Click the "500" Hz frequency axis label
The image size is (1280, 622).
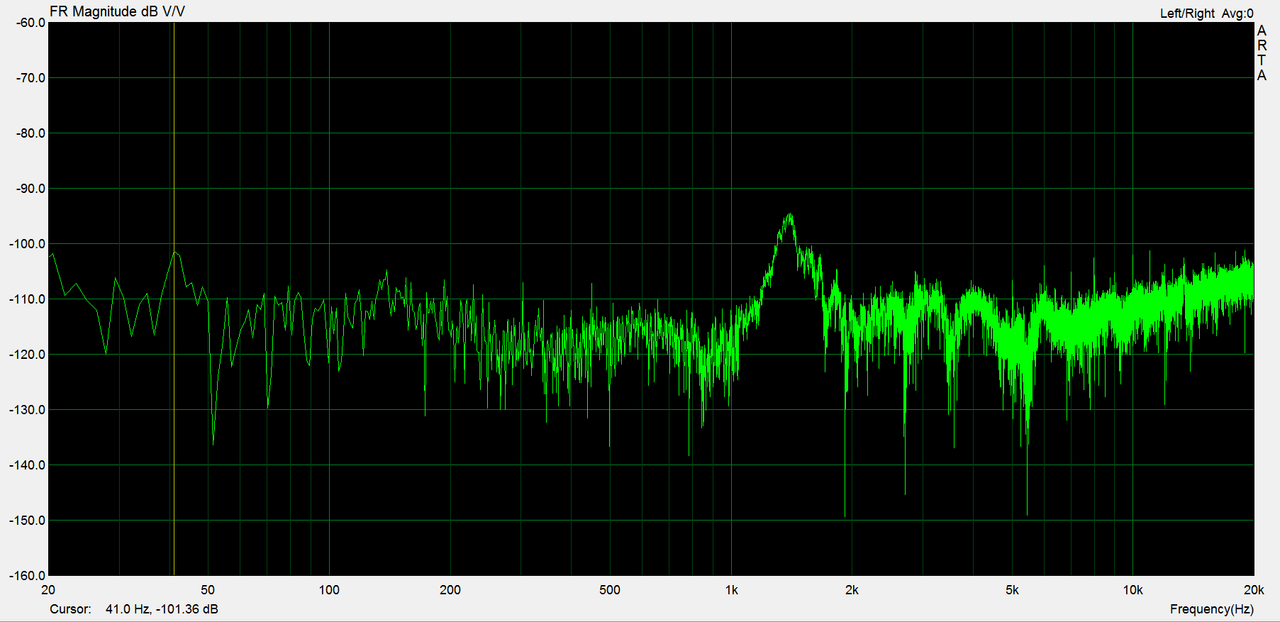click(610, 589)
